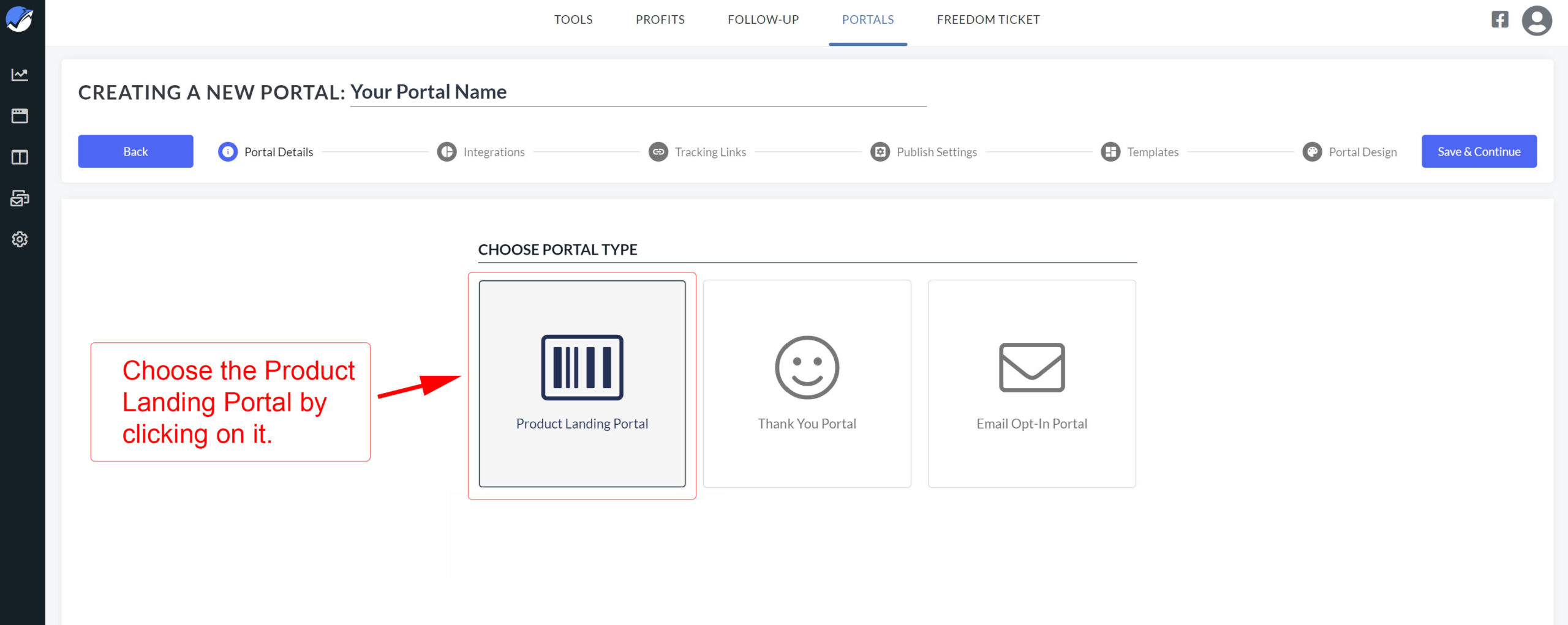Open the FOLLOW-UP navigation item
This screenshot has height=625, width=1568.
point(763,20)
